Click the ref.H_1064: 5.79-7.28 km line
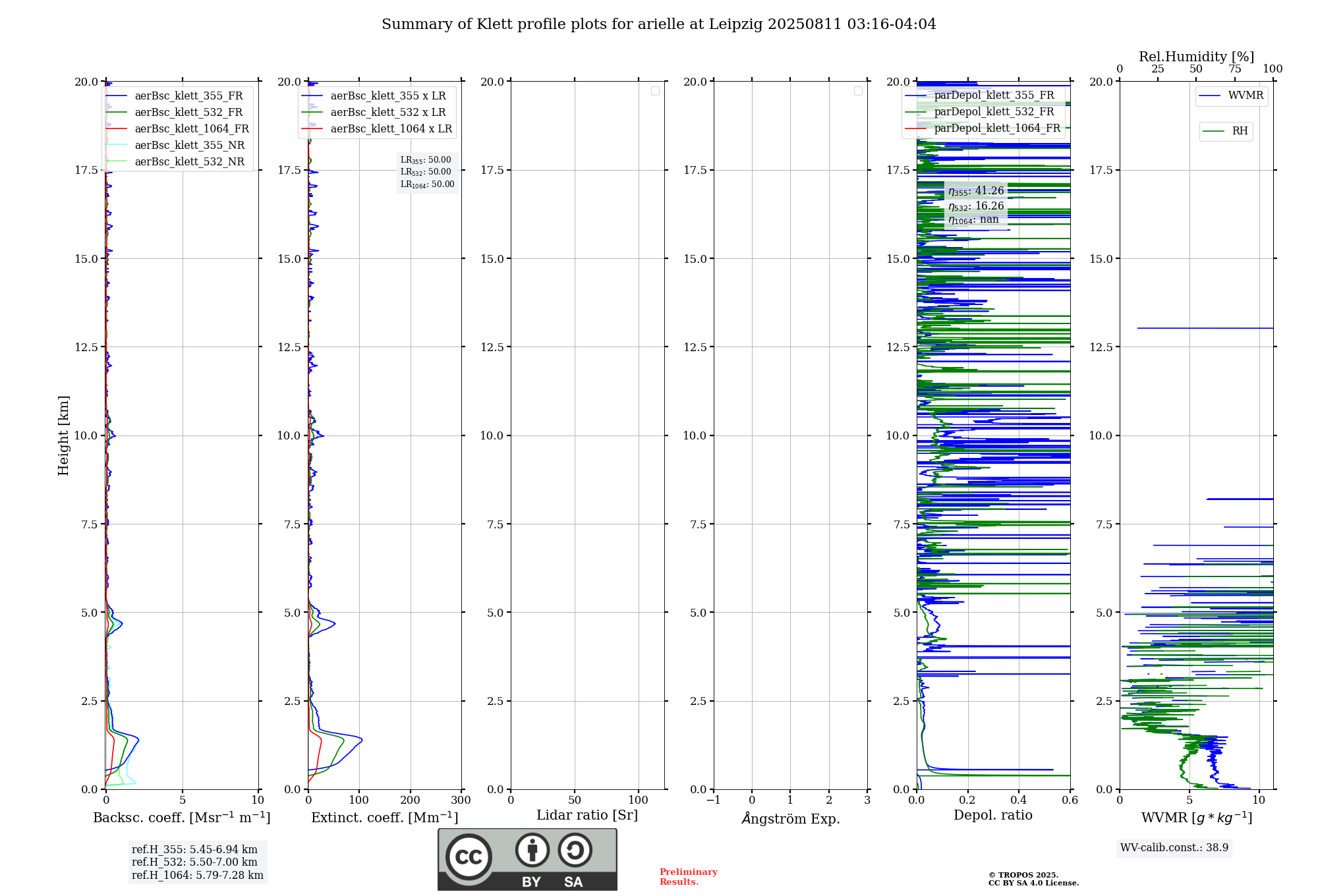Image resolution: width=1318 pixels, height=896 pixels. pyautogui.click(x=198, y=876)
